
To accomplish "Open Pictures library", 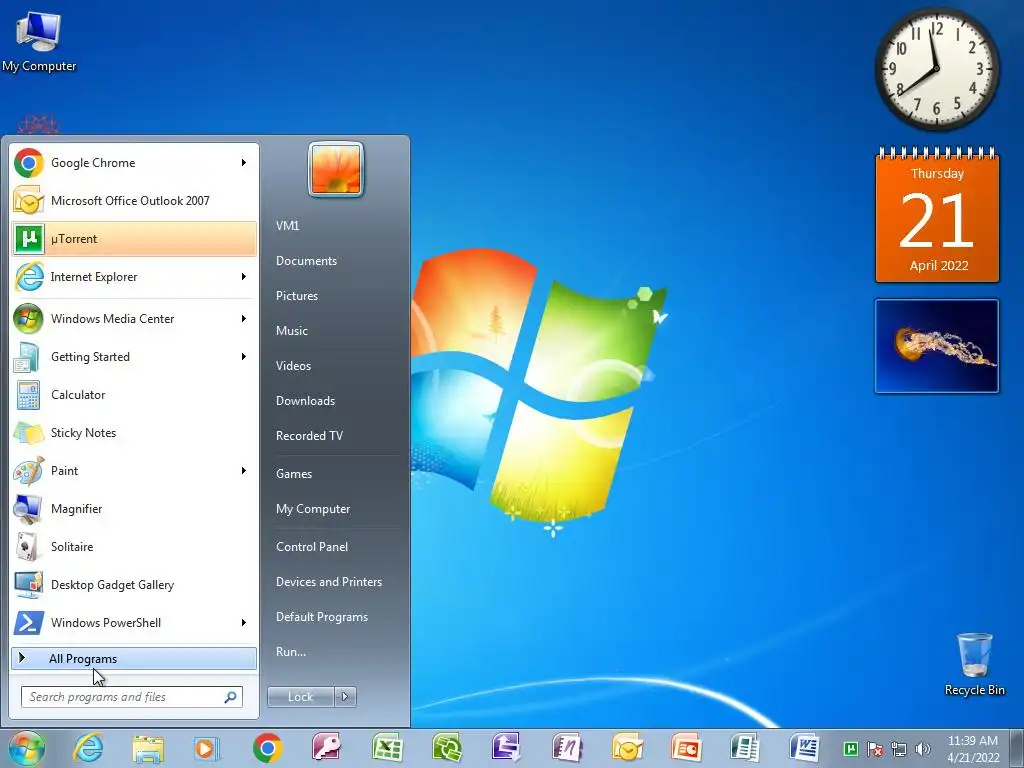I will tap(296, 296).
